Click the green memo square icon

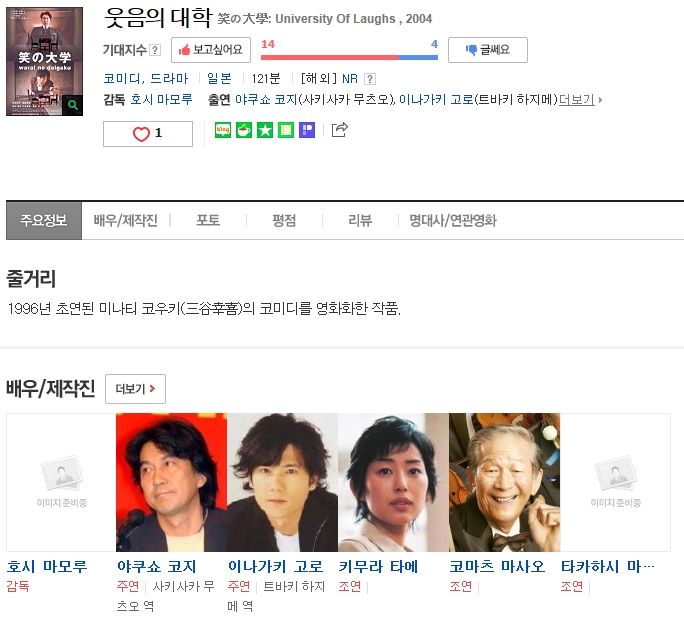coord(286,130)
